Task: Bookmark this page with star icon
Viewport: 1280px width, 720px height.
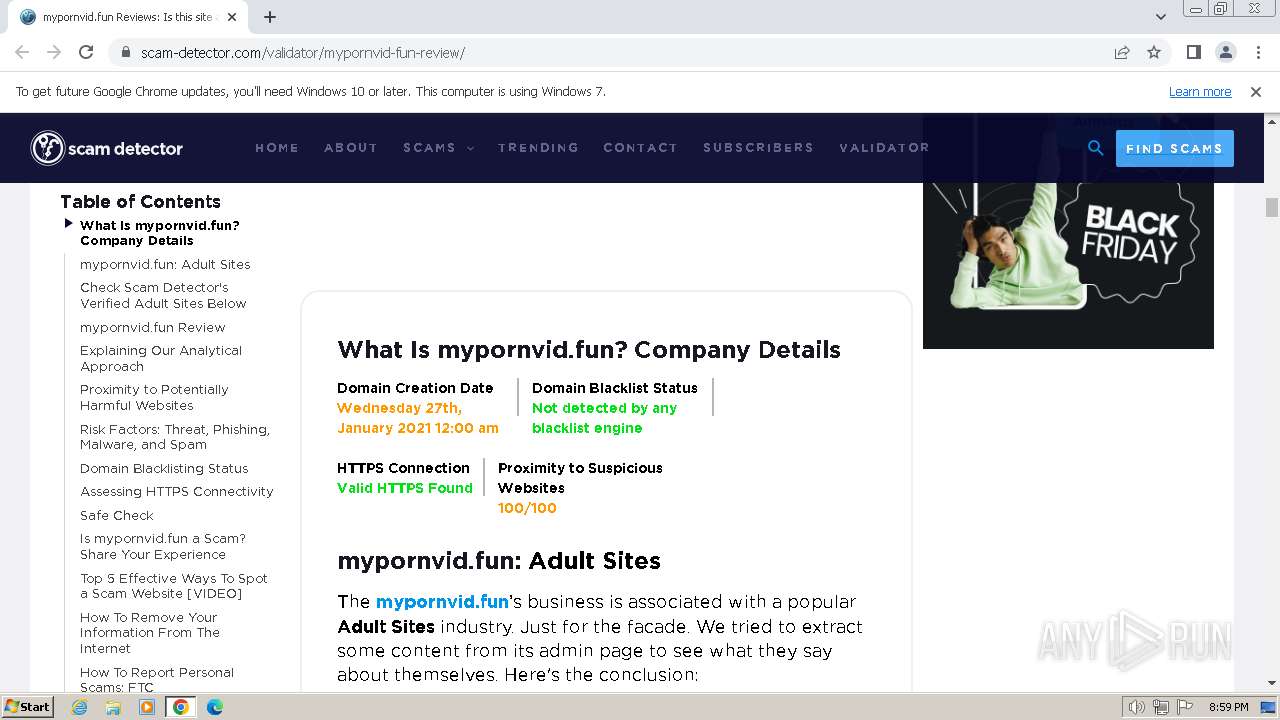Action: (x=1154, y=52)
